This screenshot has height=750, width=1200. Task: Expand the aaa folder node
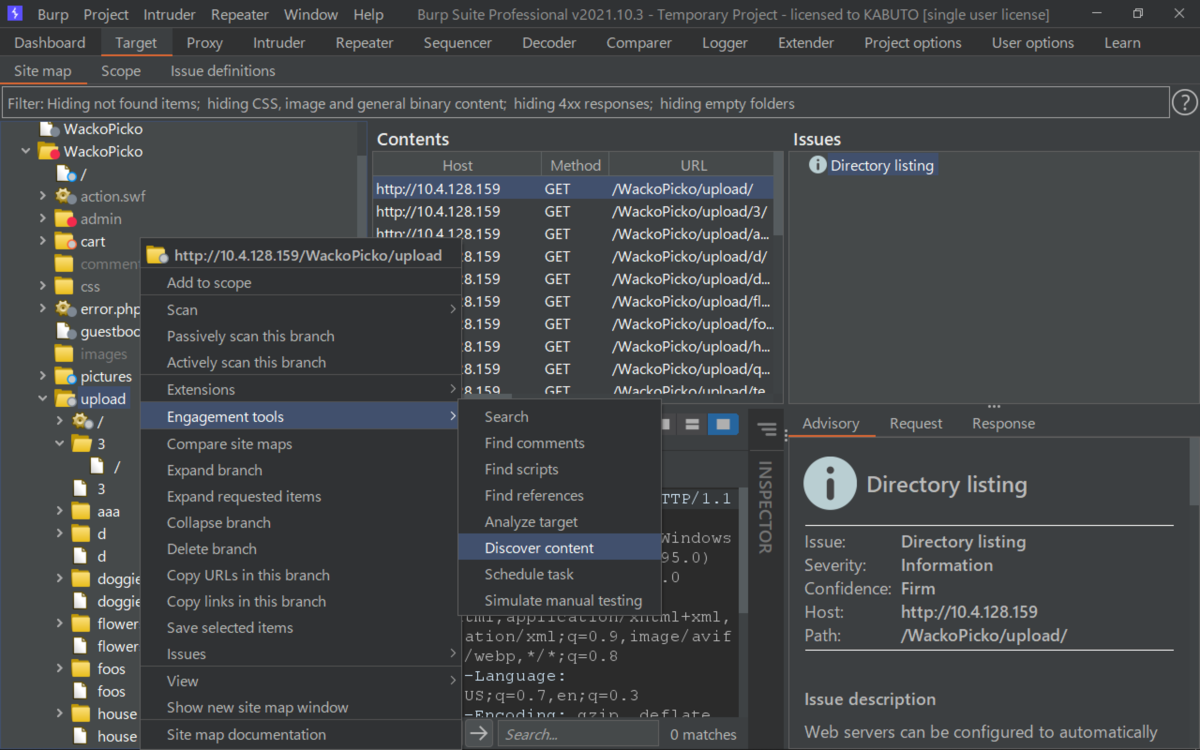tap(60, 511)
